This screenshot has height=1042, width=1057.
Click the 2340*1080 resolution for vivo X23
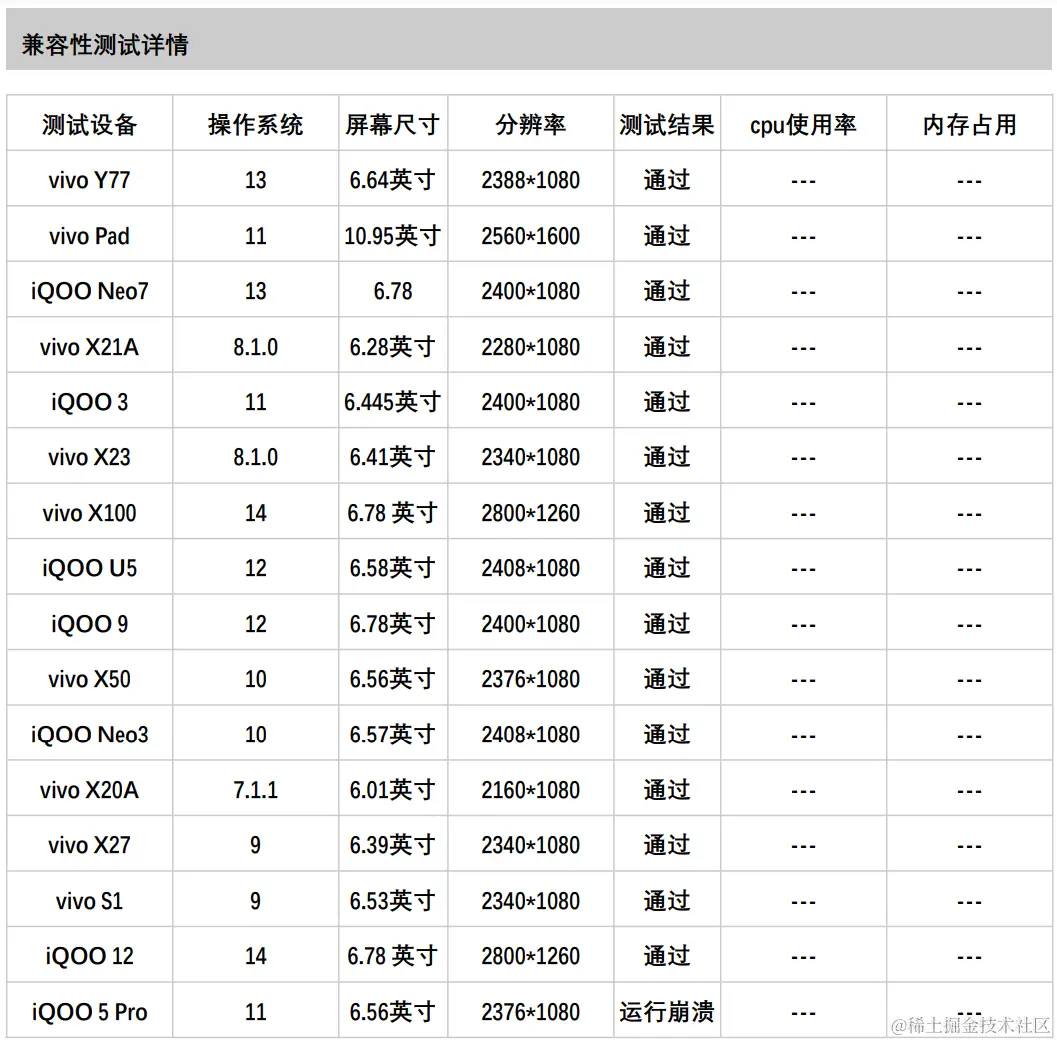click(531, 457)
